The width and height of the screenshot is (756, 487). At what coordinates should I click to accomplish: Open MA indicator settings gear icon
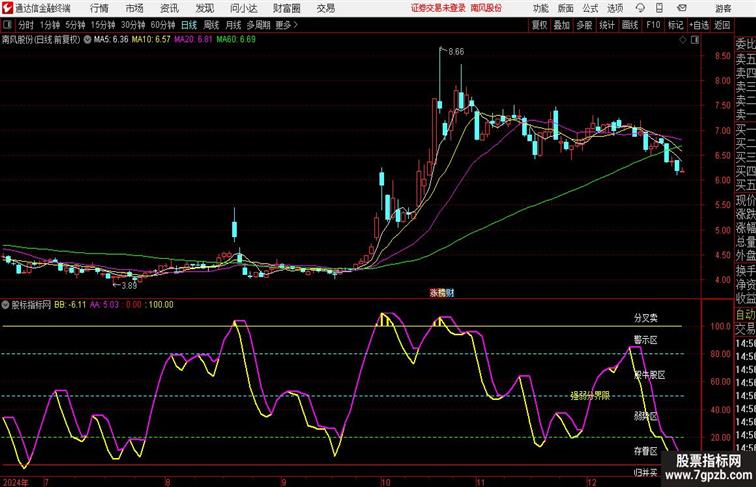[87, 40]
